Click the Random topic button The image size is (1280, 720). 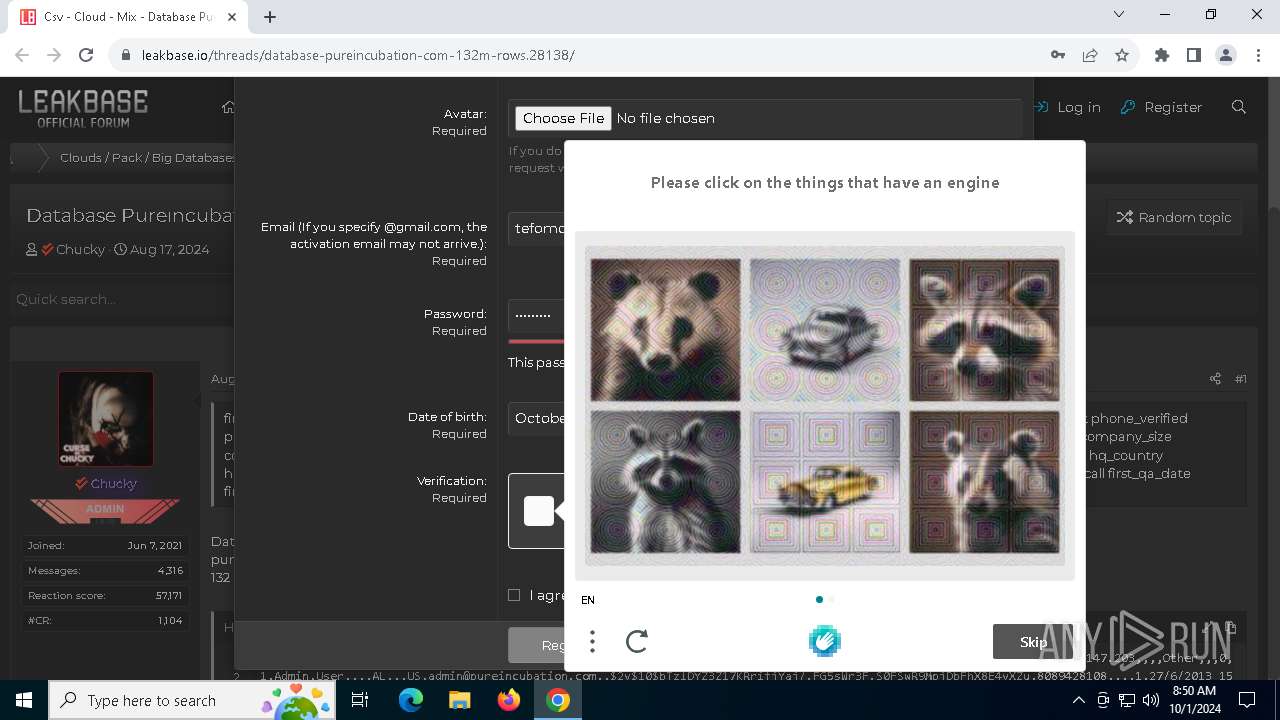click(1174, 217)
